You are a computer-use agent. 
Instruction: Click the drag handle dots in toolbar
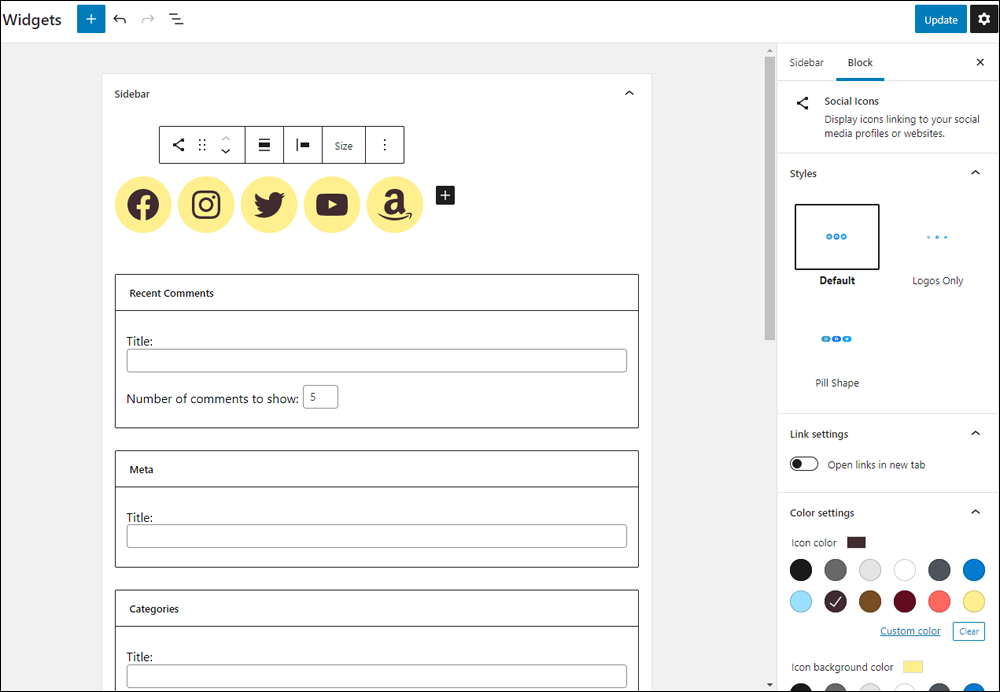202,145
